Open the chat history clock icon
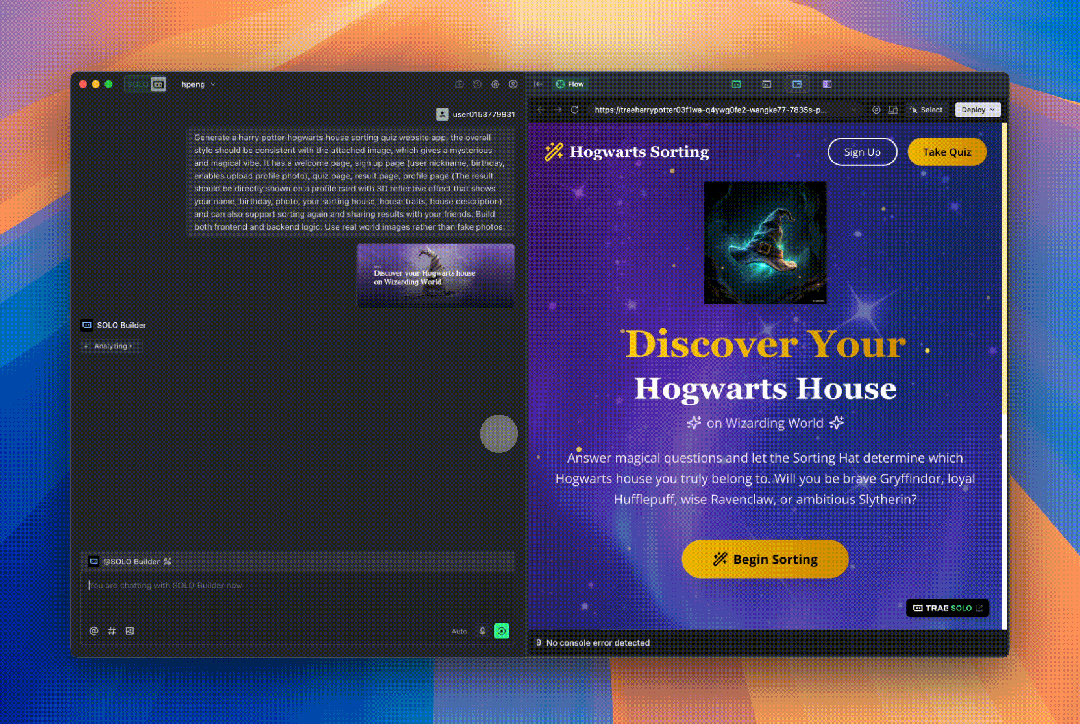The image size is (1080, 724). (477, 84)
